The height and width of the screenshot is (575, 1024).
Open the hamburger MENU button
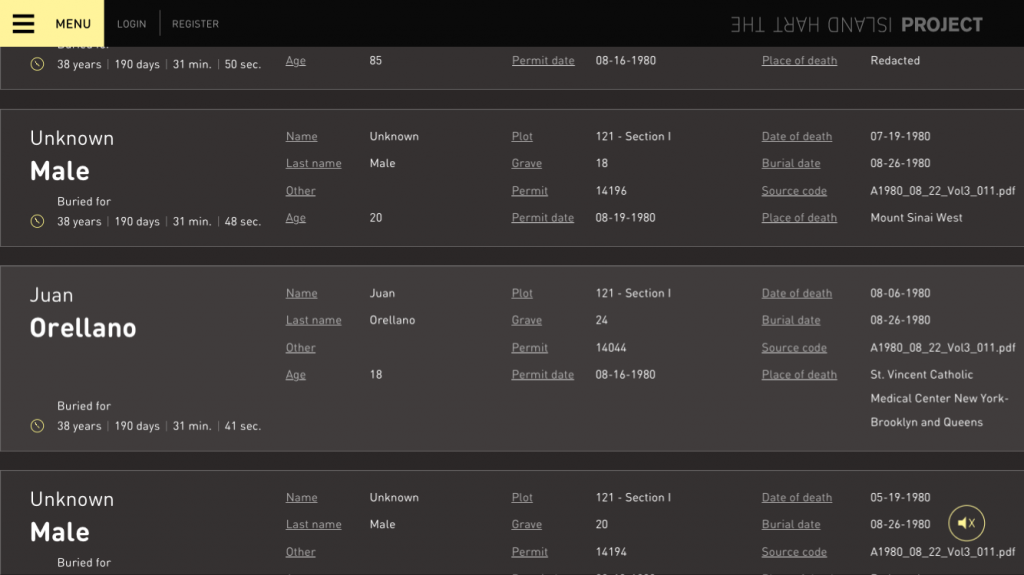click(x=51, y=24)
